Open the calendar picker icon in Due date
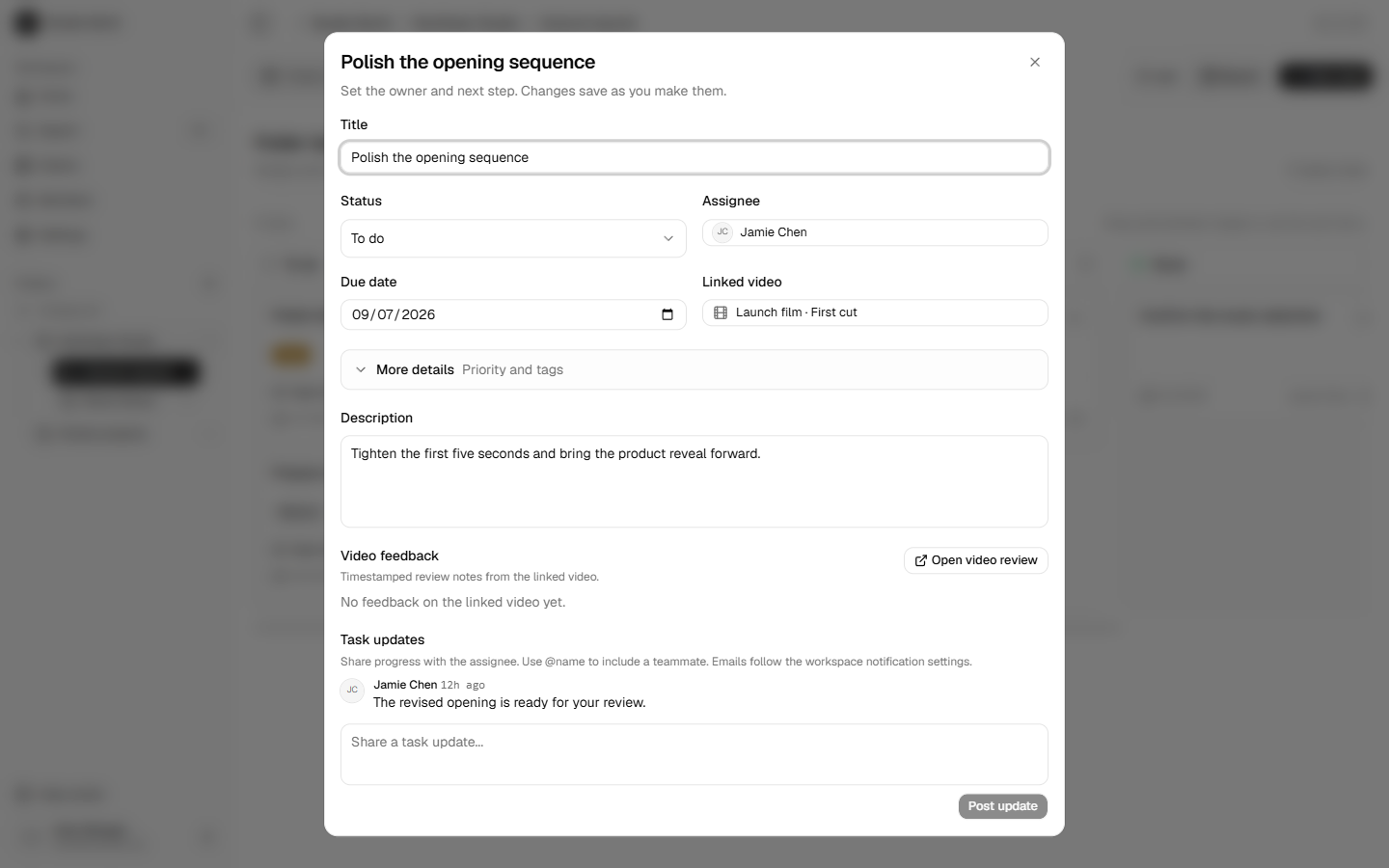 pyautogui.click(x=667, y=314)
